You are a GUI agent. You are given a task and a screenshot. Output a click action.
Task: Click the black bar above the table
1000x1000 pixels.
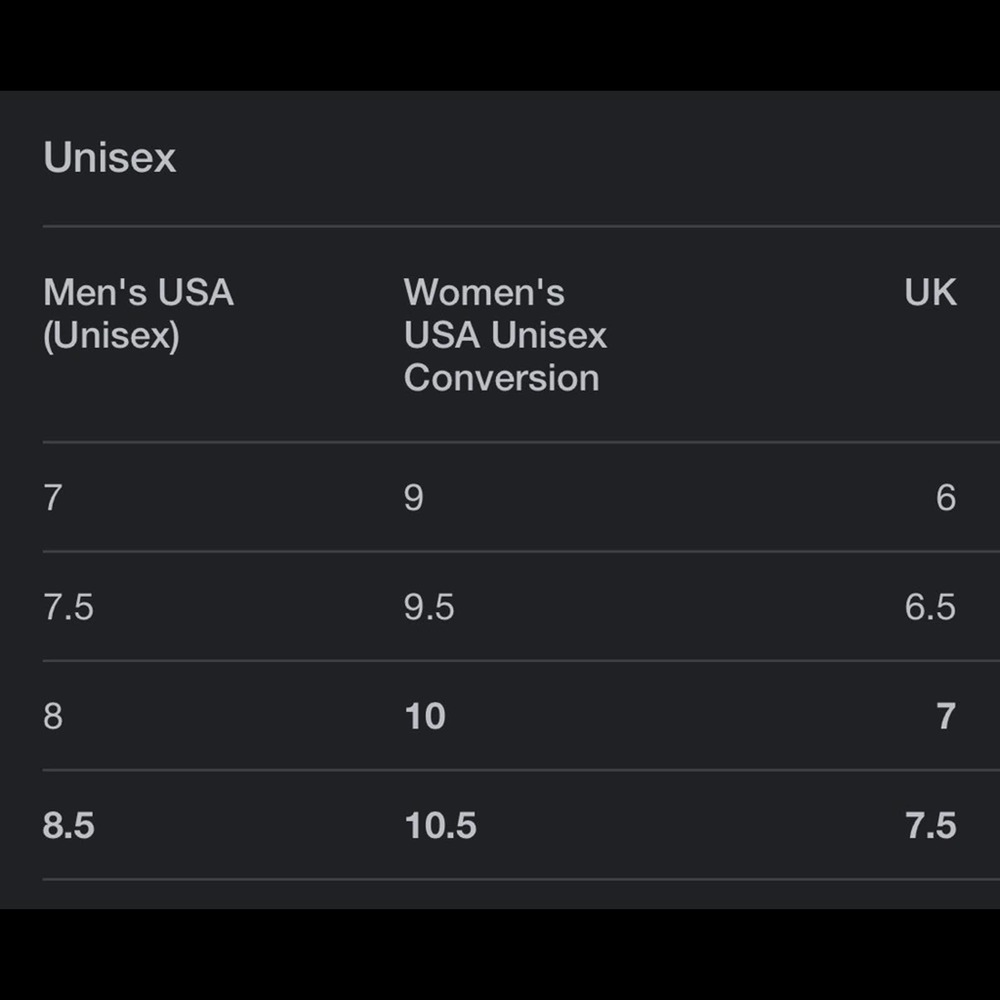(500, 45)
